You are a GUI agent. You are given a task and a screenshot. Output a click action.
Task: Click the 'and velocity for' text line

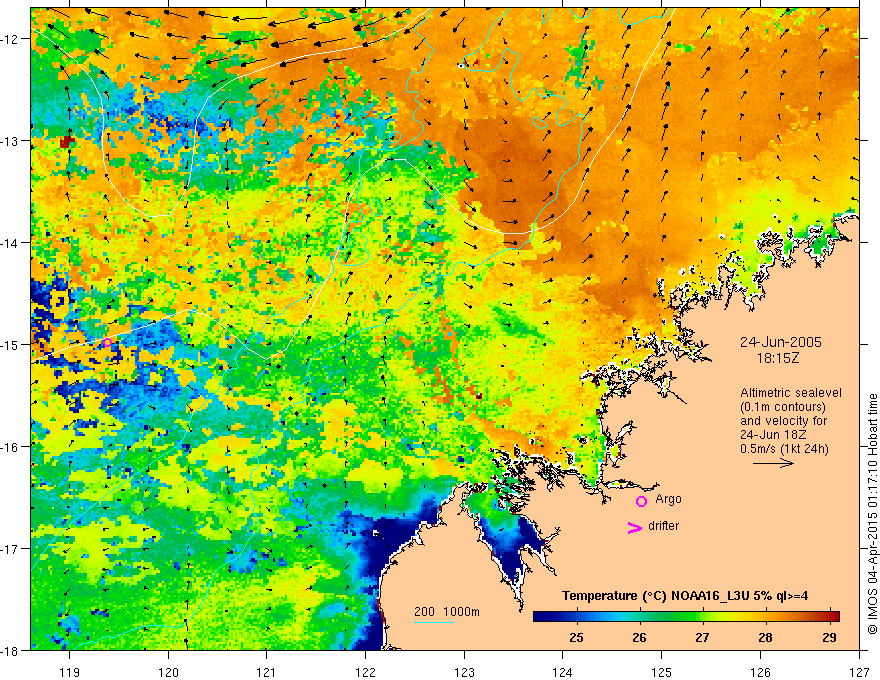(783, 421)
